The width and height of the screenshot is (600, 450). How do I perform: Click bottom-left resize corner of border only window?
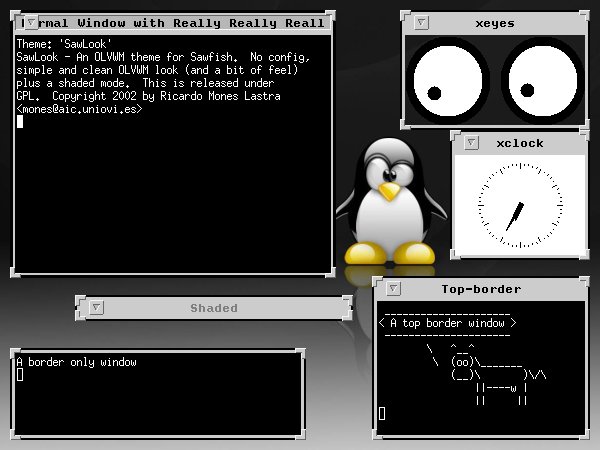point(15,434)
